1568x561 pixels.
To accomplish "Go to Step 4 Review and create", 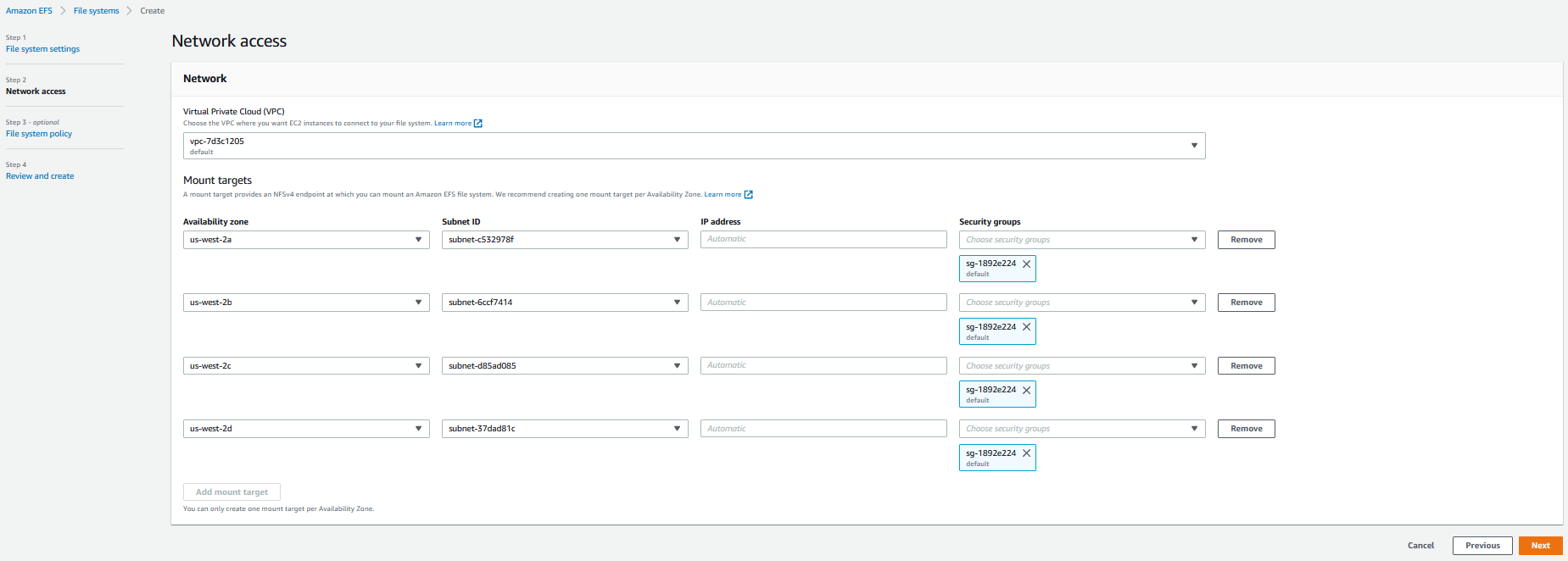I will click(x=40, y=176).
